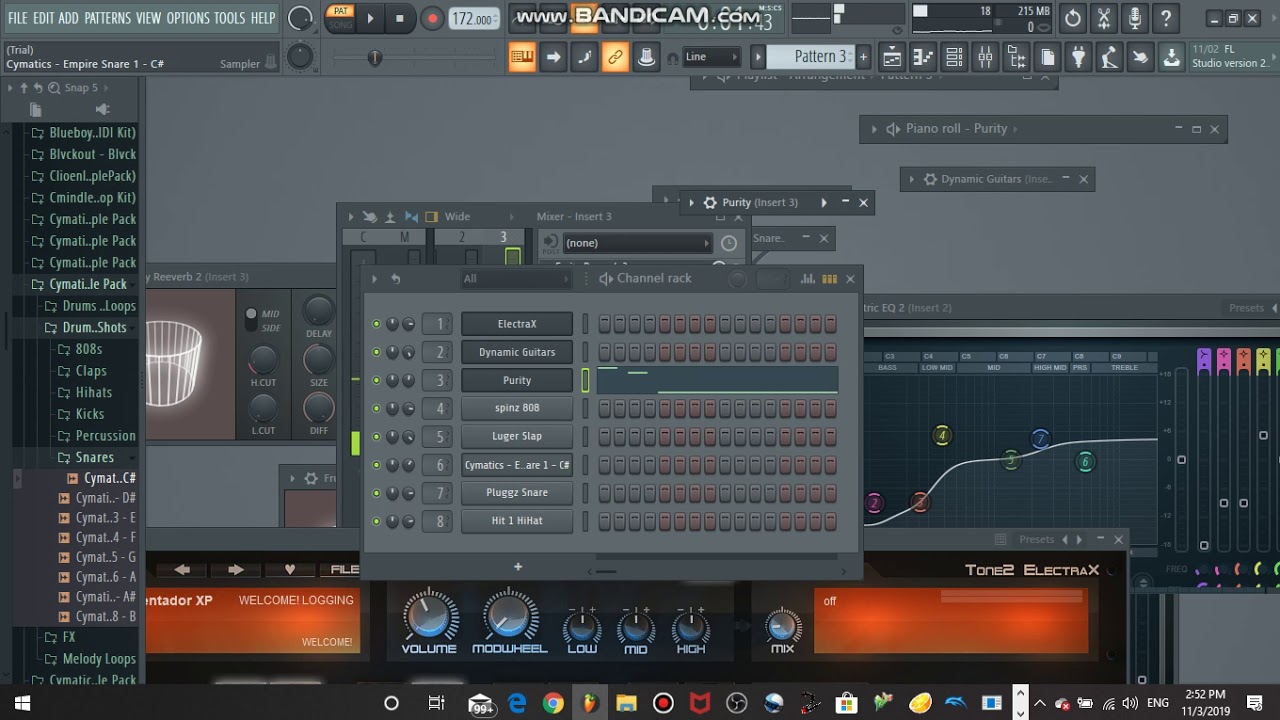Image resolution: width=1280 pixels, height=720 pixels.
Task: Select the ElectraX channel button
Action: (x=517, y=324)
